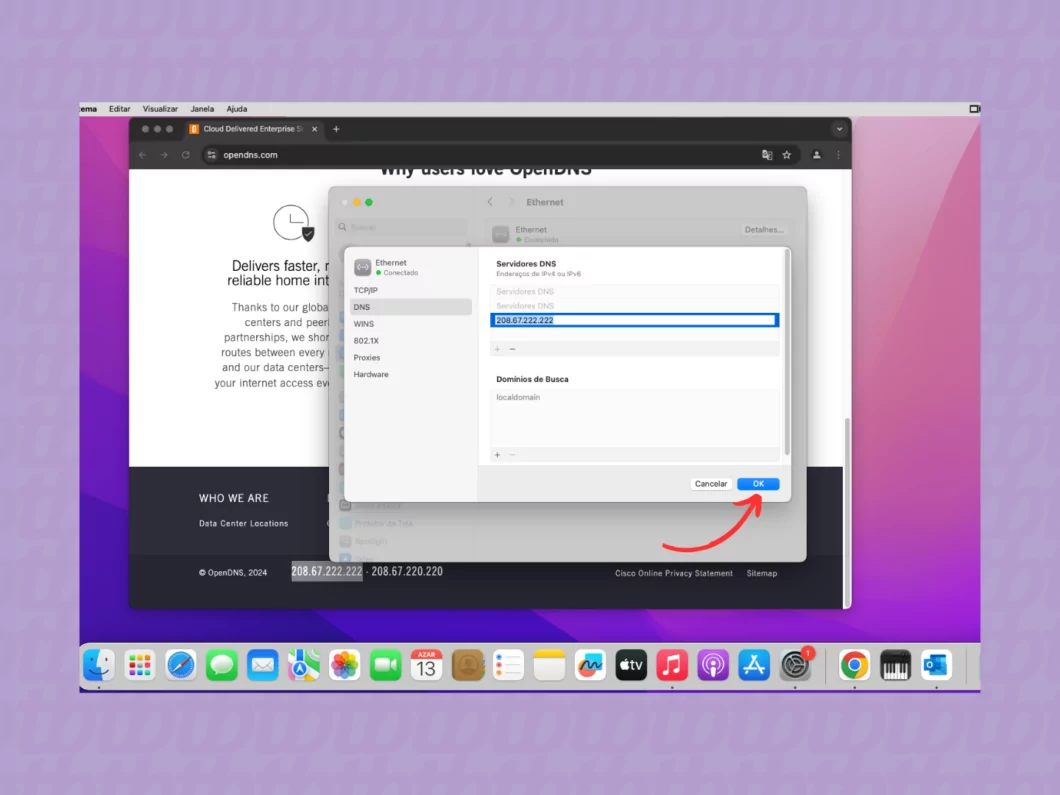Open FaceTime in the dock
The width and height of the screenshot is (1060, 795).
(385, 665)
